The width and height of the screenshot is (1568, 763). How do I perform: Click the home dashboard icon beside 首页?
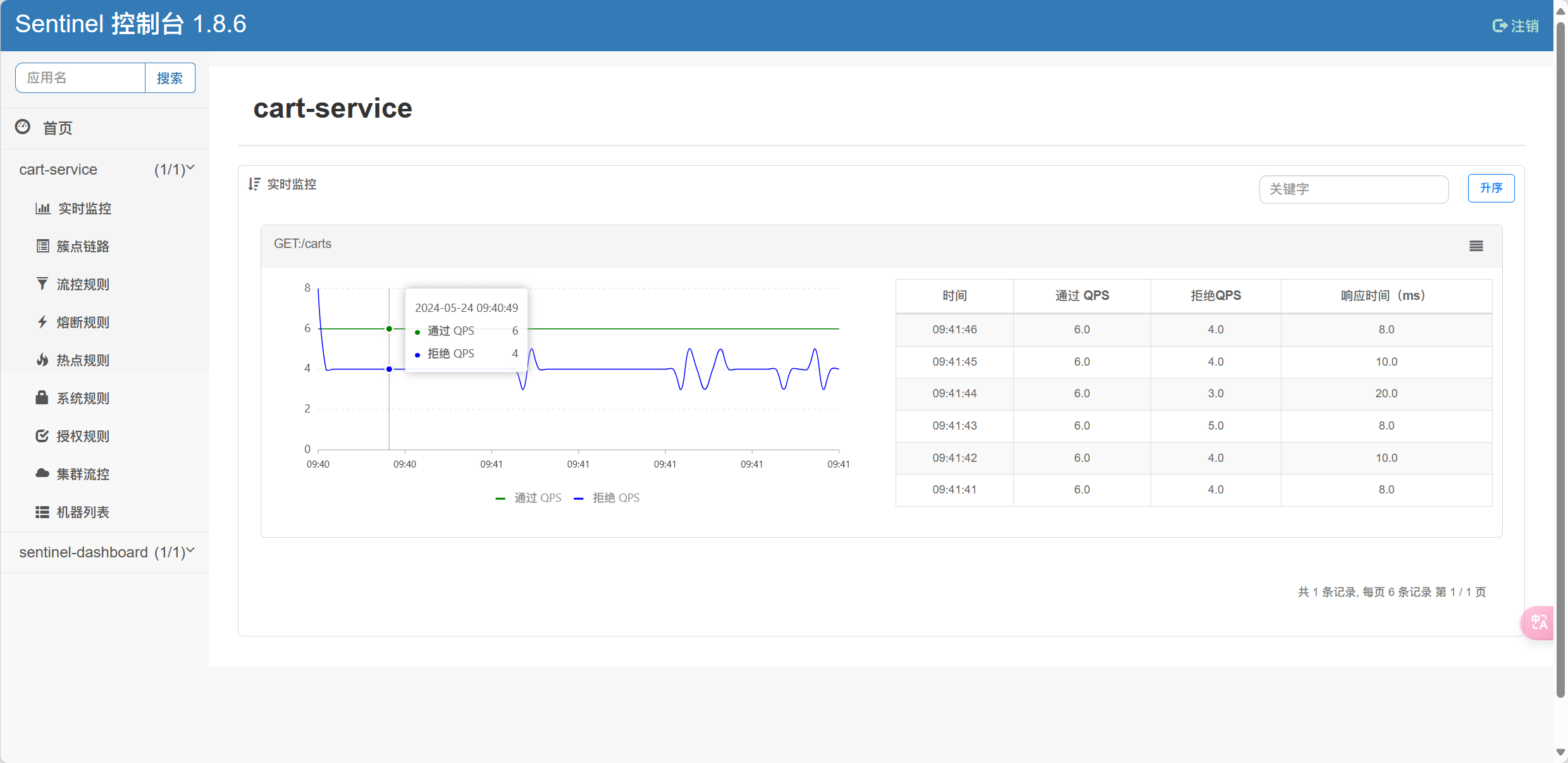tap(23, 127)
